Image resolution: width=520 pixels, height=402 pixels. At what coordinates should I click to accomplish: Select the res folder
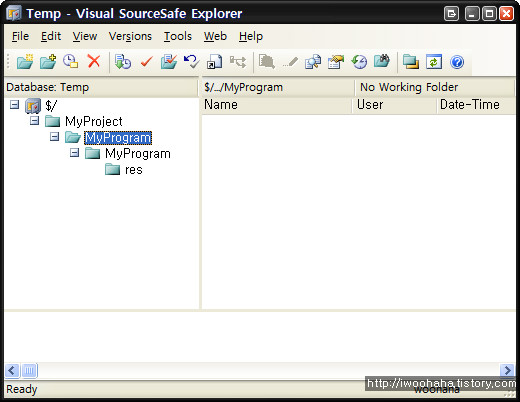point(134,170)
